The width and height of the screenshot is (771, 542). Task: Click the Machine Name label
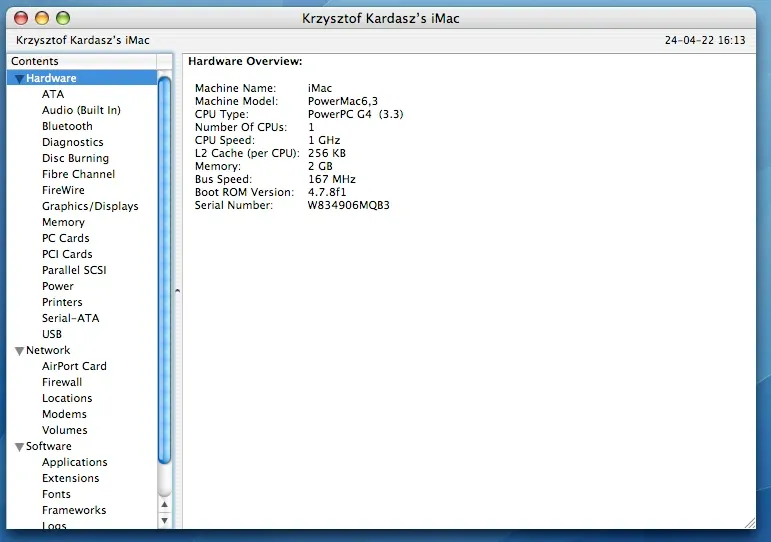pyautogui.click(x=236, y=88)
